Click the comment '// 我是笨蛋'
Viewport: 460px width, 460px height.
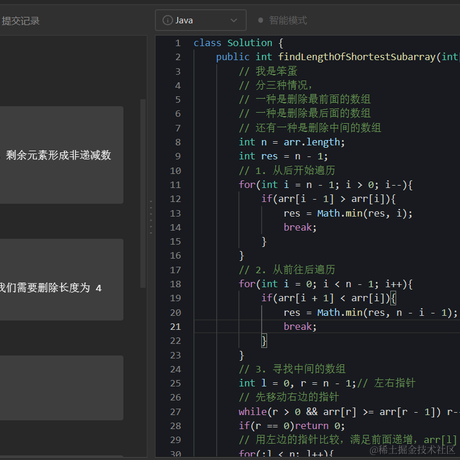click(x=268, y=71)
